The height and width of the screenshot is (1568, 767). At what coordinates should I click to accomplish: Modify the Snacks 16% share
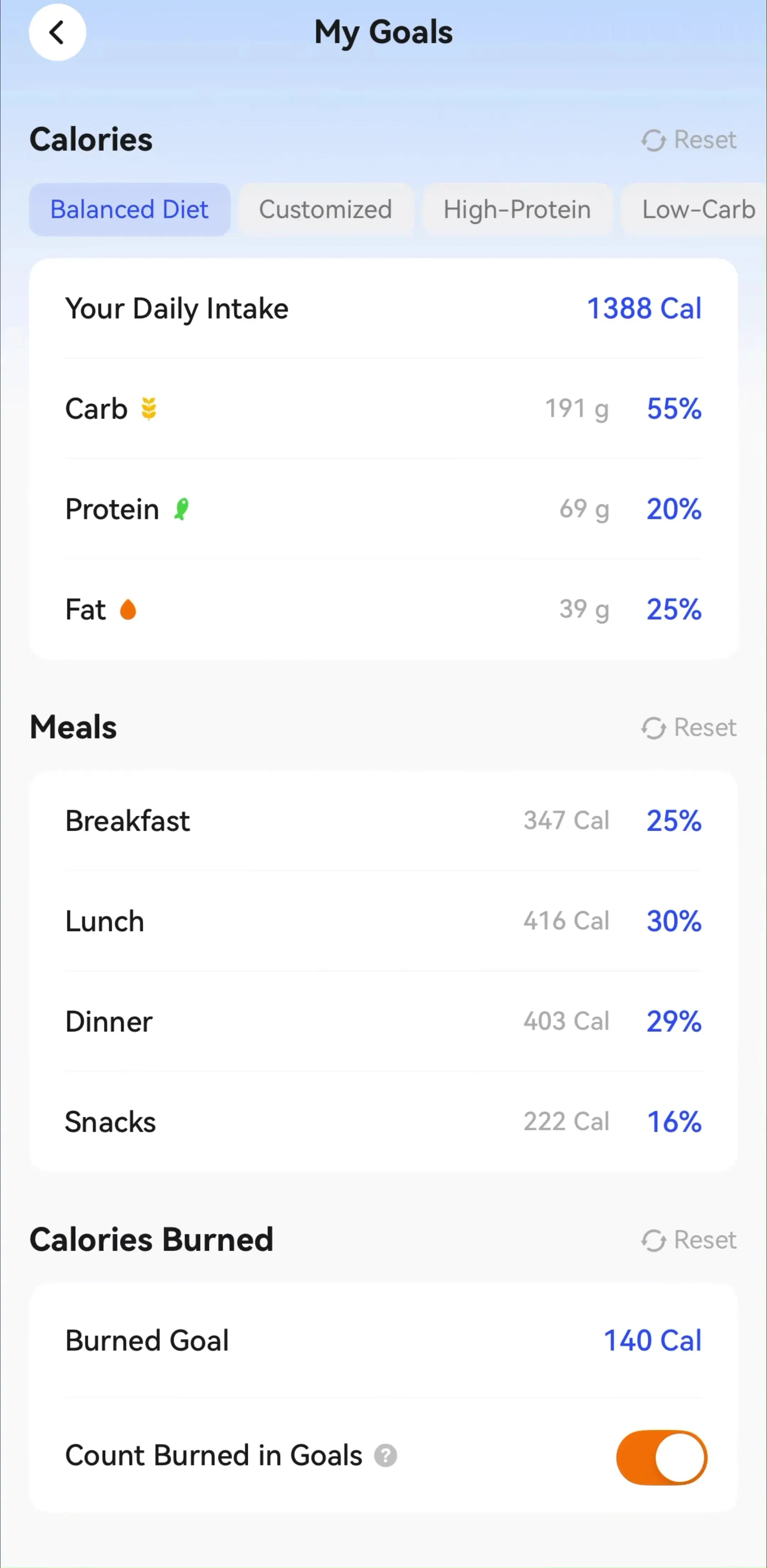click(674, 1122)
